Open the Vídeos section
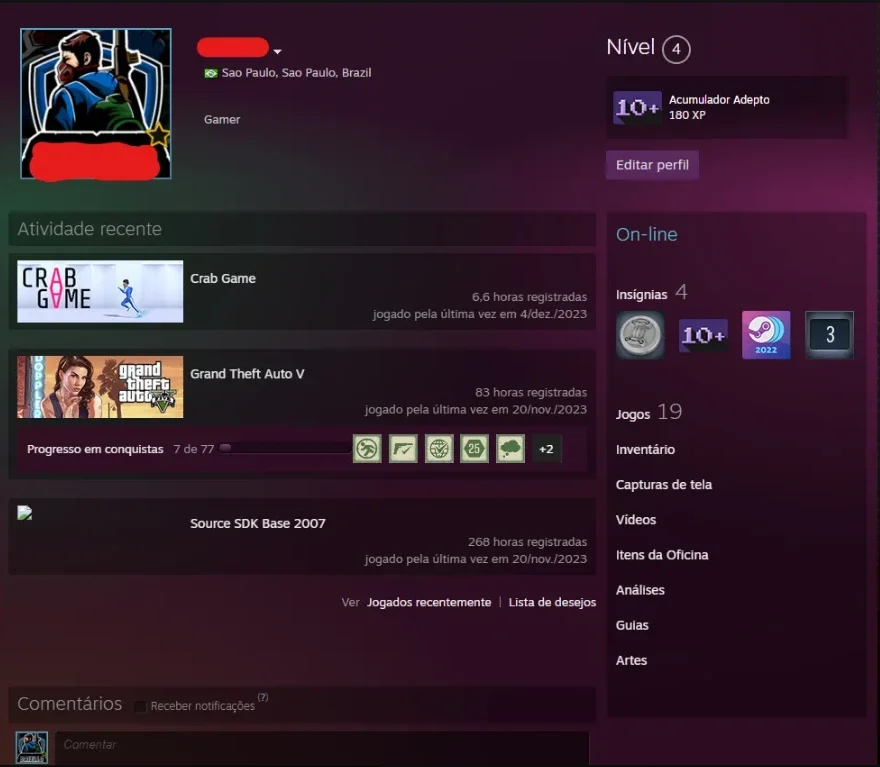Screen dimensions: 880x767 [x=636, y=520]
